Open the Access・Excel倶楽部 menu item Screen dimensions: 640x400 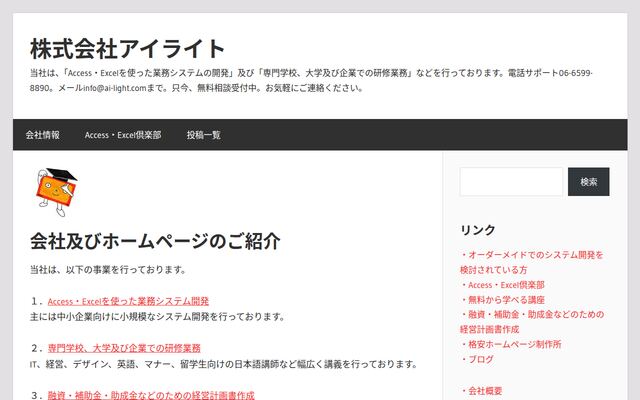(x=123, y=135)
